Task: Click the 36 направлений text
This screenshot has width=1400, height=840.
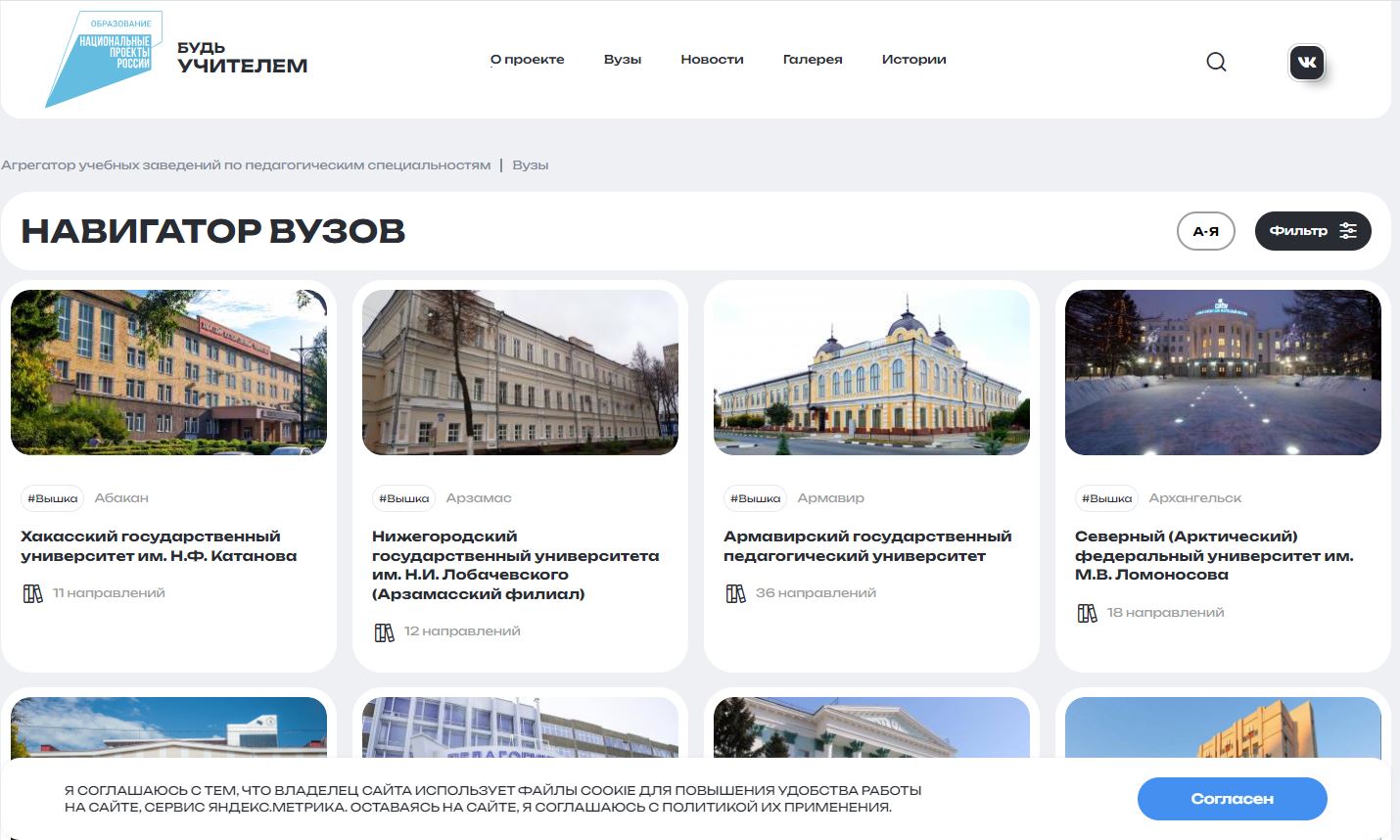Action: 816,593
